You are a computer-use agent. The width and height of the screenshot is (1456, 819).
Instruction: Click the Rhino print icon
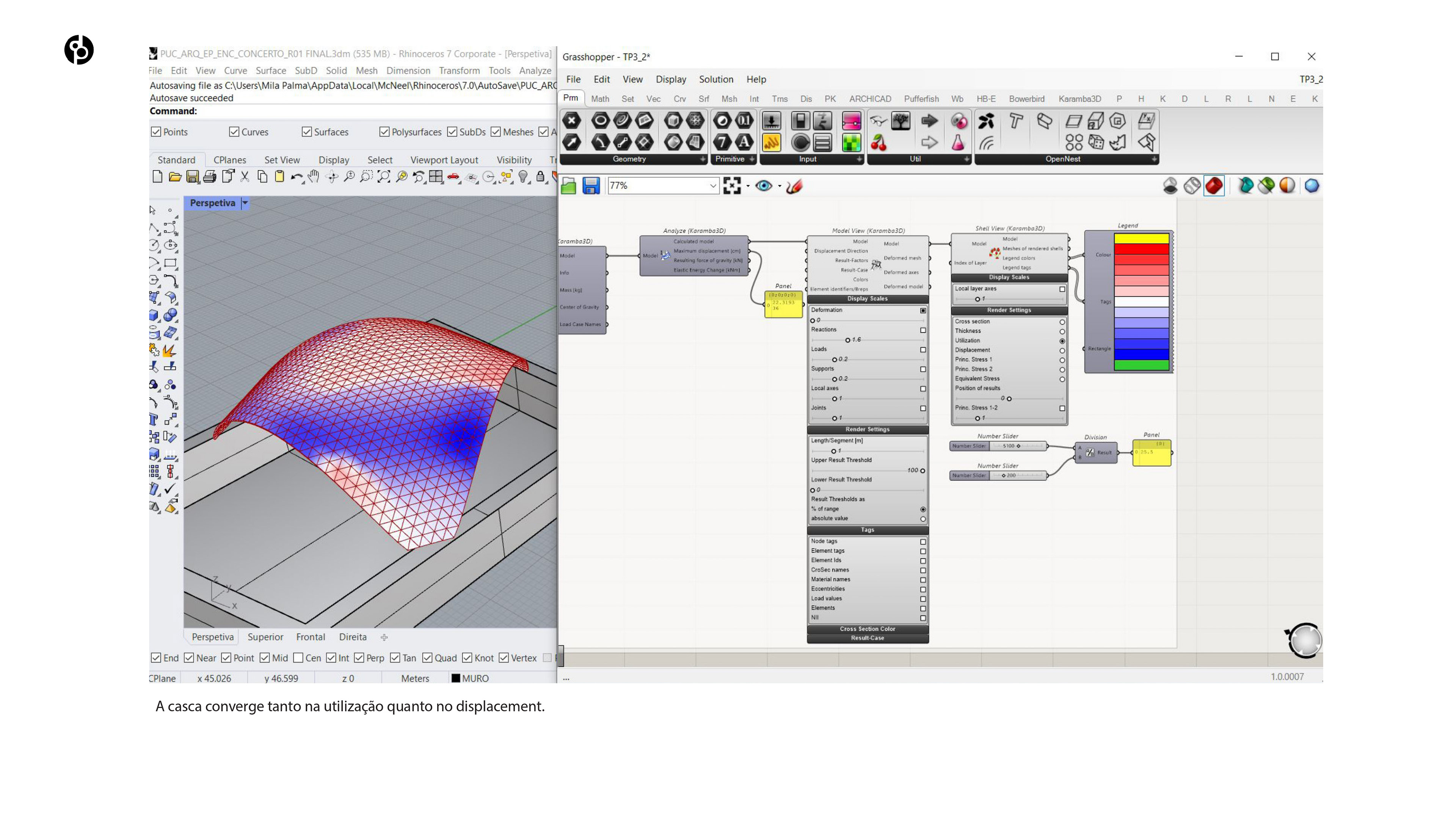tap(210, 177)
